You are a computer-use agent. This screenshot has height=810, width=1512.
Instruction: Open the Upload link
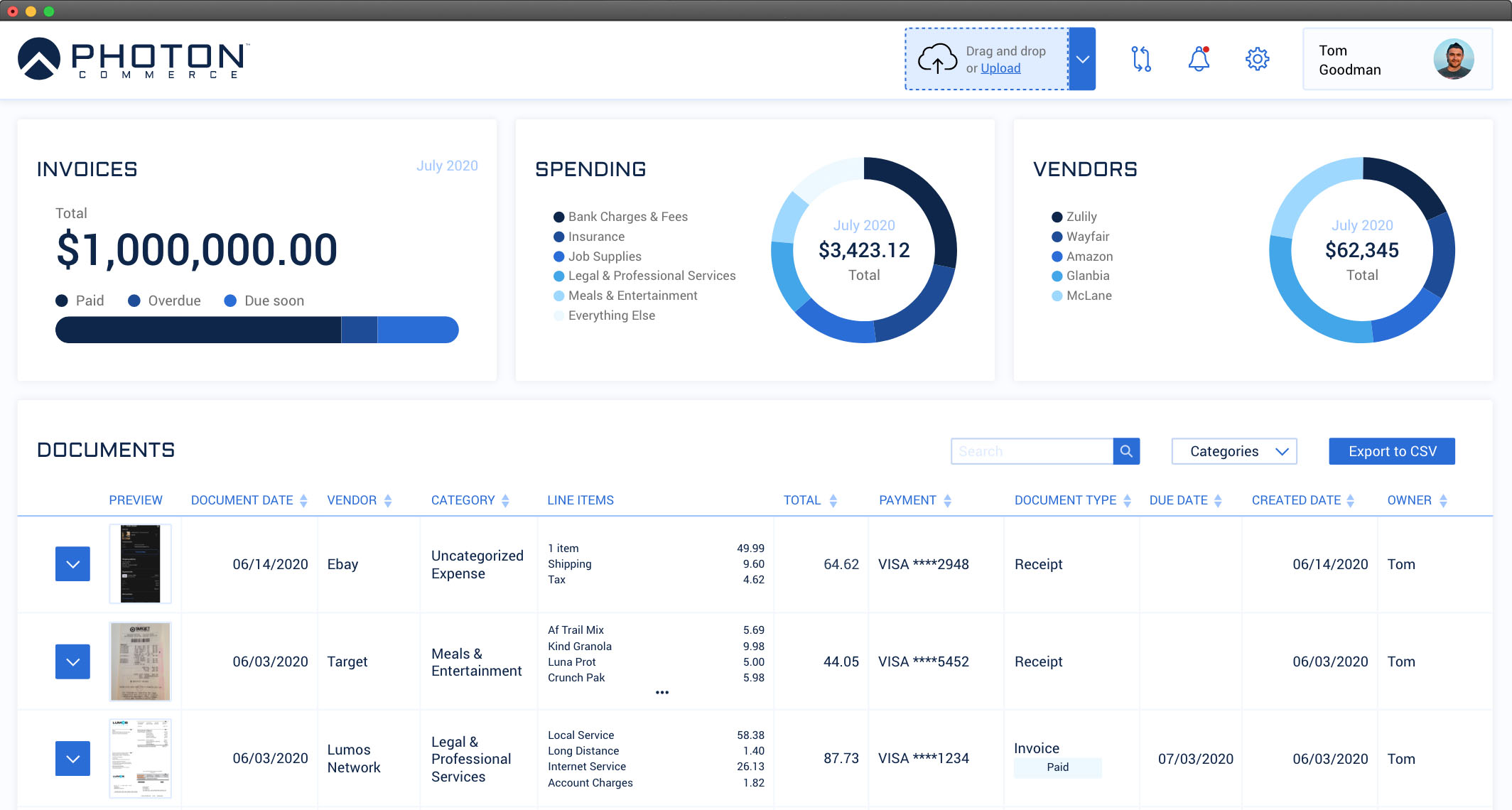(x=1000, y=68)
